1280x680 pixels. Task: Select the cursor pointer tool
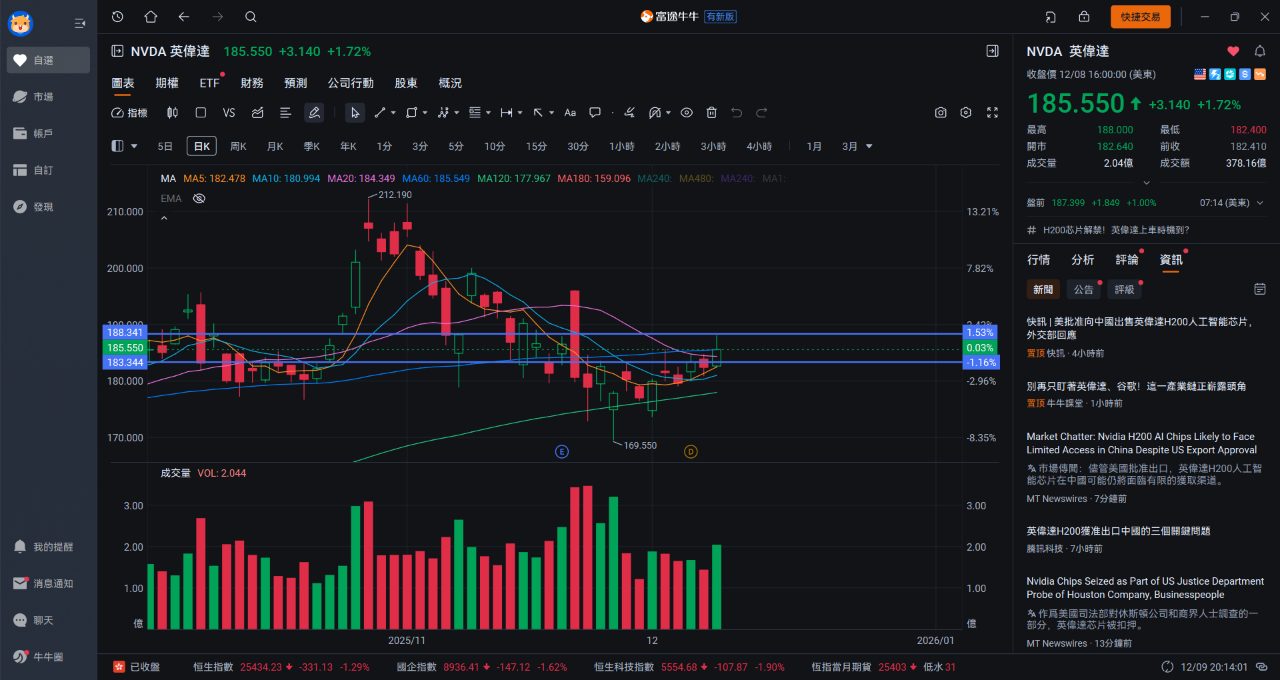355,113
